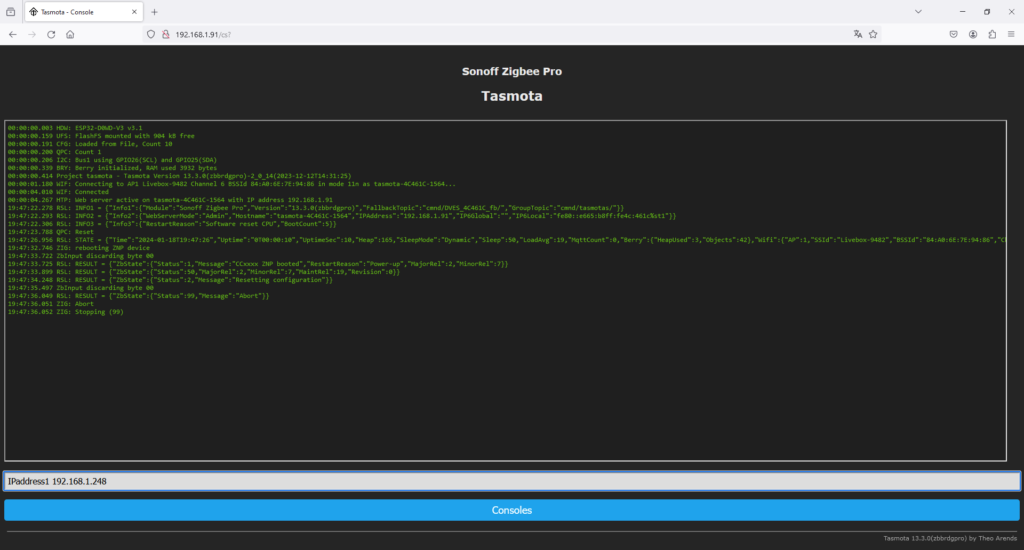Go to browser home page
Screen dimensions: 1024x550
70,33
